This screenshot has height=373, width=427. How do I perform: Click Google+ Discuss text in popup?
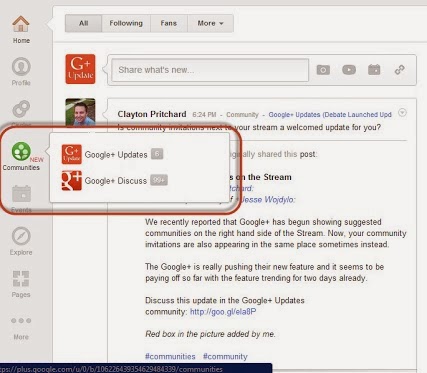coord(115,181)
